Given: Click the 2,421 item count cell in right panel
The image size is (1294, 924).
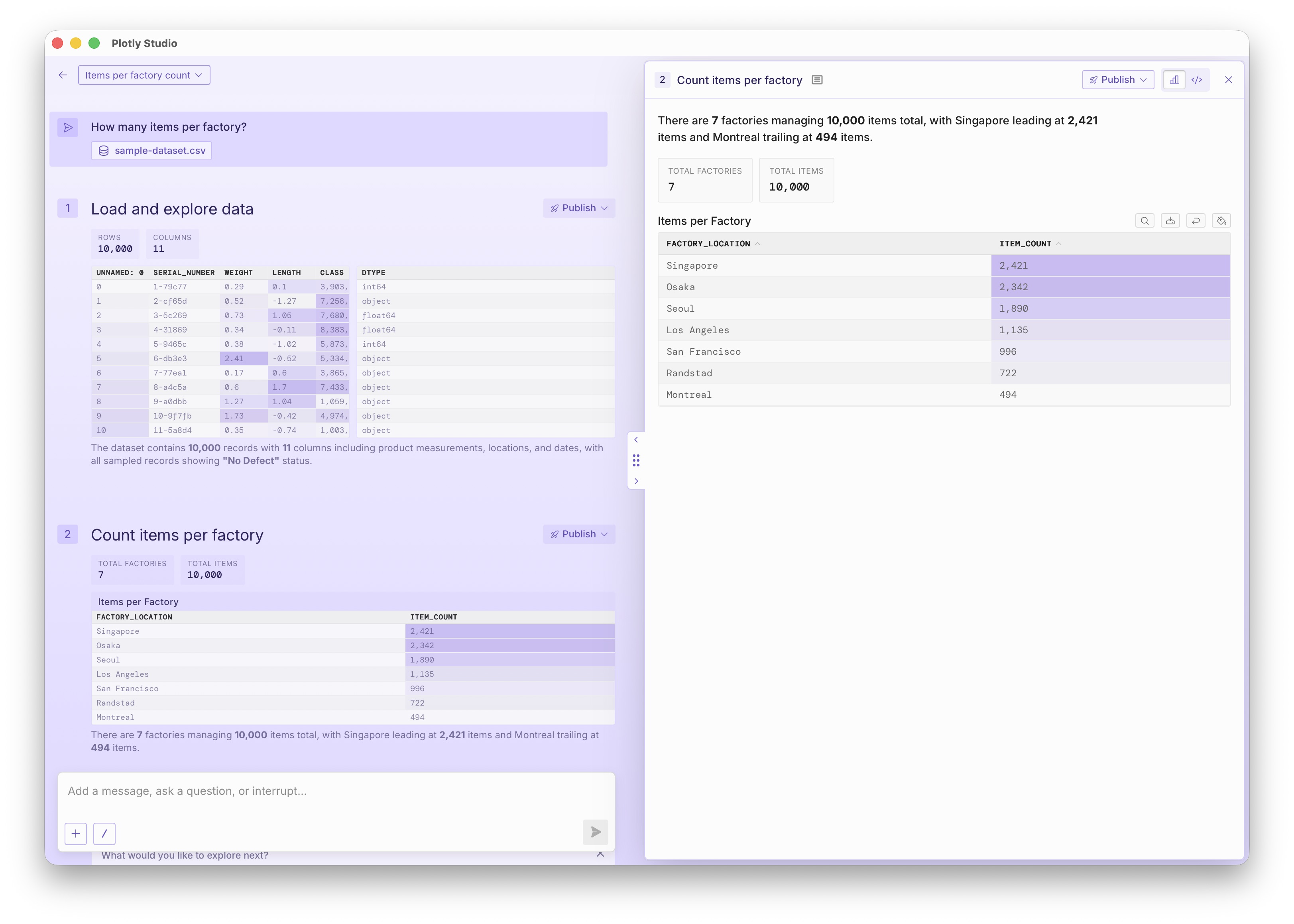Looking at the screenshot, I should (1110, 266).
